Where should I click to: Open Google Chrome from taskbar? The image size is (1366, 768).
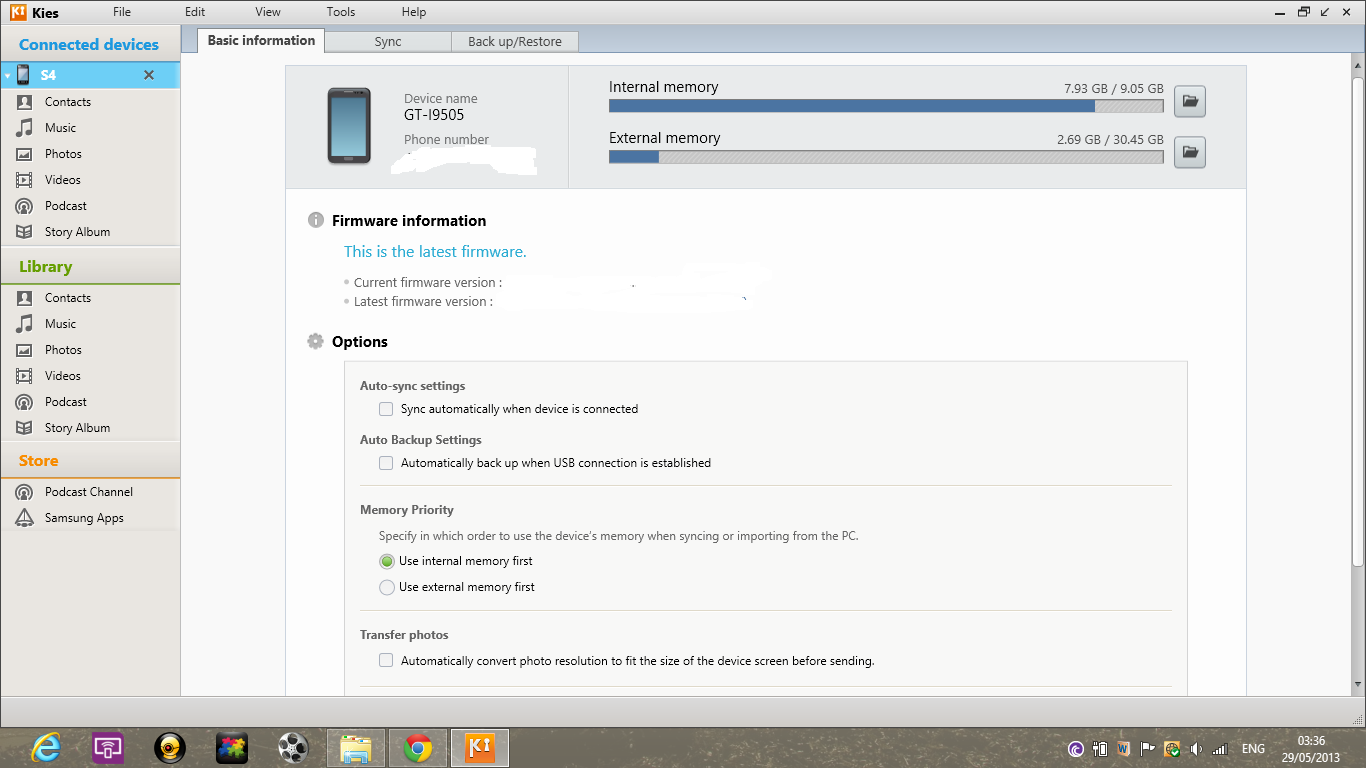click(418, 748)
